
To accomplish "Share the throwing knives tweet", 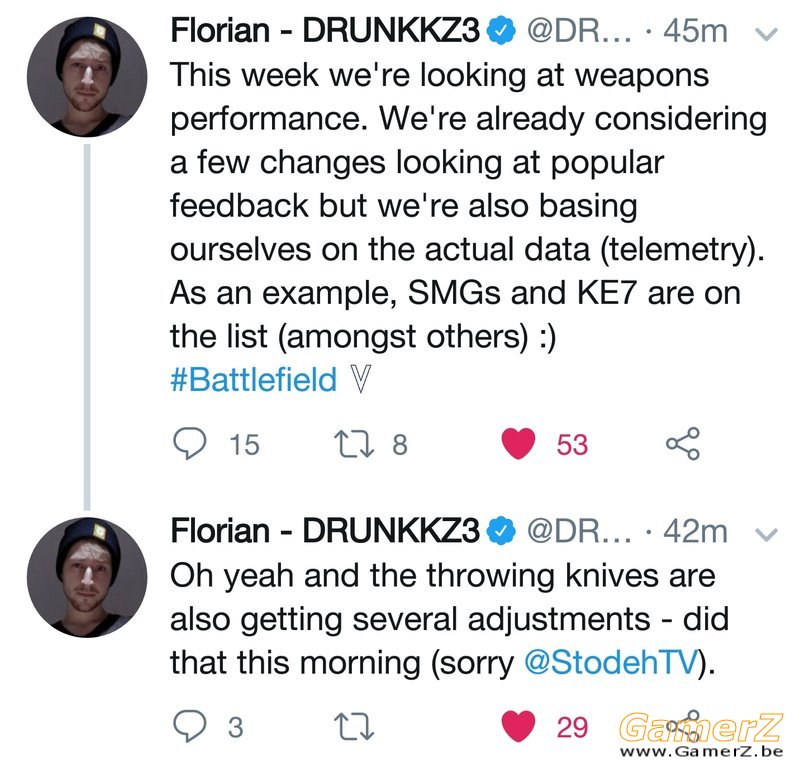I will pos(686,725).
